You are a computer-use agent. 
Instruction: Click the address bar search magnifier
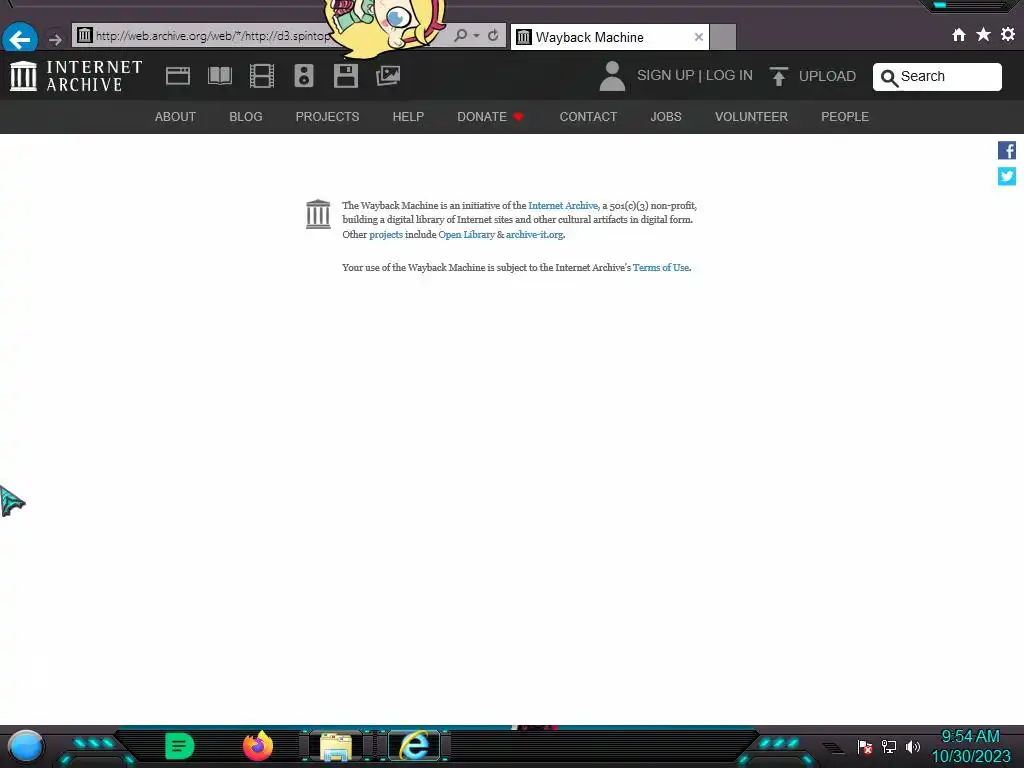[x=460, y=35]
